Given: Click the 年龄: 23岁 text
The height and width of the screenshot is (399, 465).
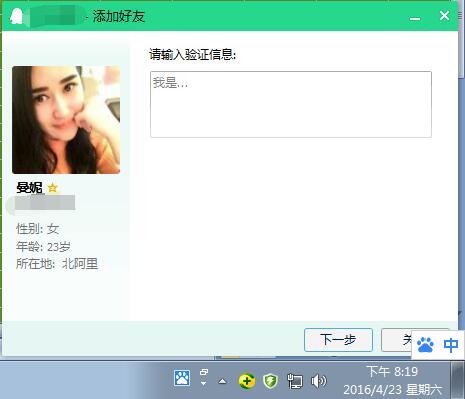Looking at the screenshot, I should click(x=43, y=247).
